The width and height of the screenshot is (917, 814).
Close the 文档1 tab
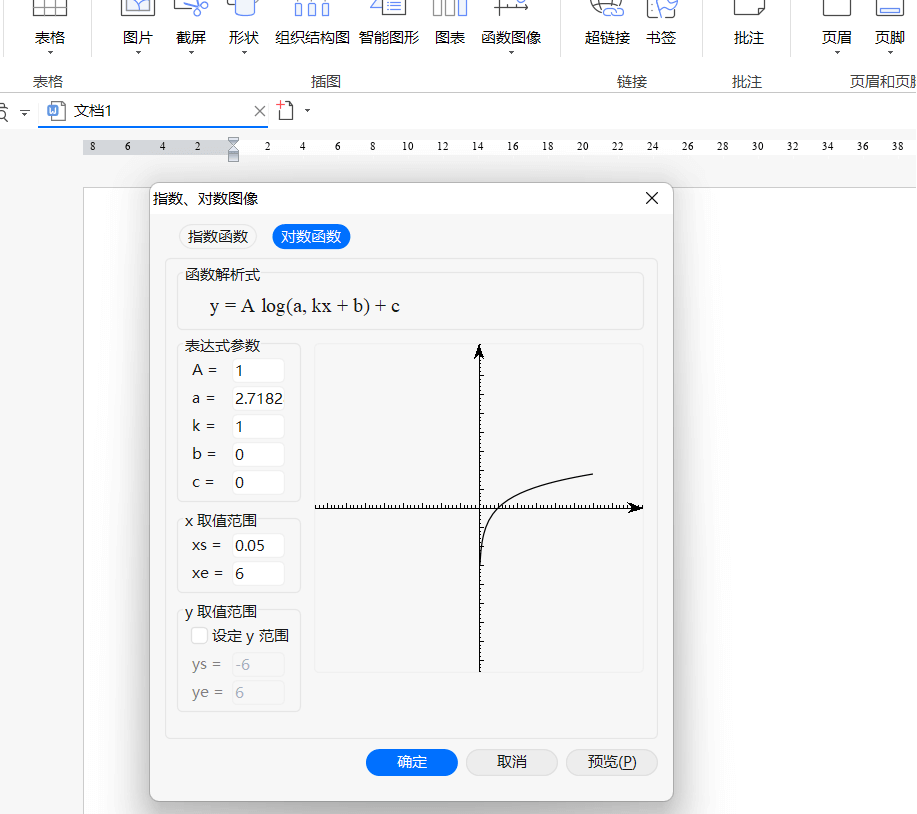pos(260,111)
